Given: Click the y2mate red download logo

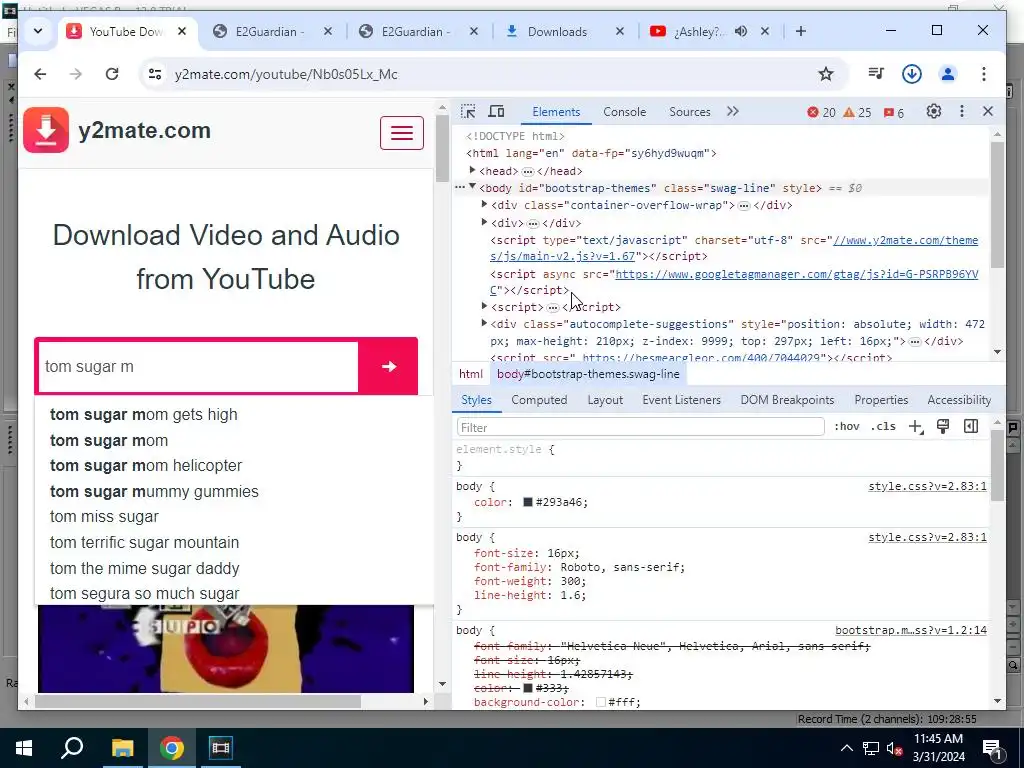Looking at the screenshot, I should pyautogui.click(x=46, y=130).
